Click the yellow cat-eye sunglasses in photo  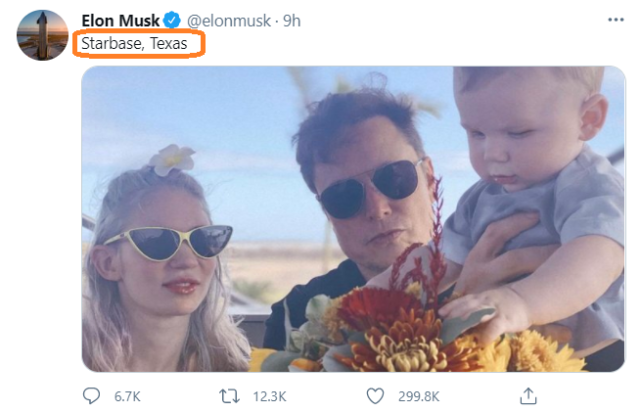click(169, 242)
